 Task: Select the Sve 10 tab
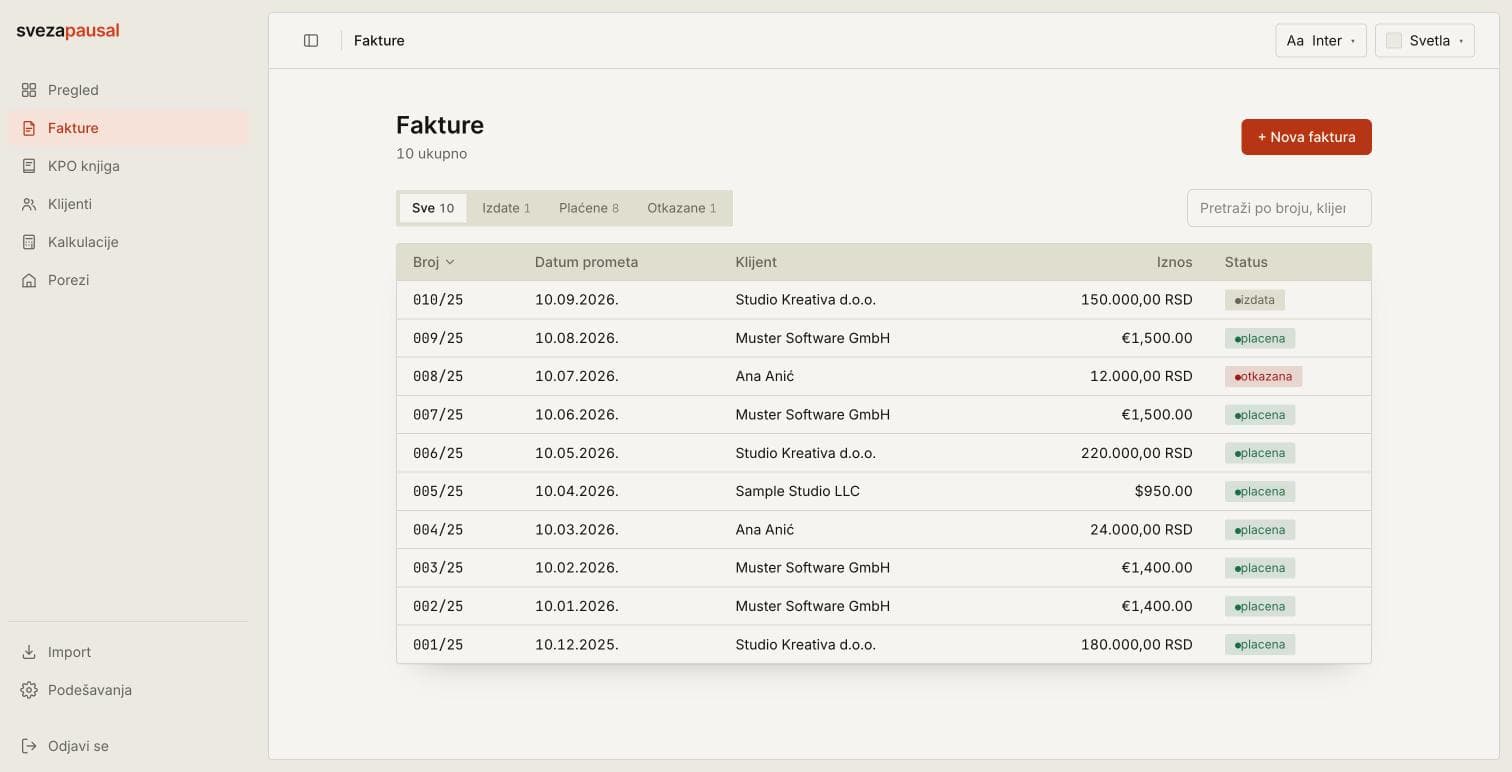tap(433, 208)
